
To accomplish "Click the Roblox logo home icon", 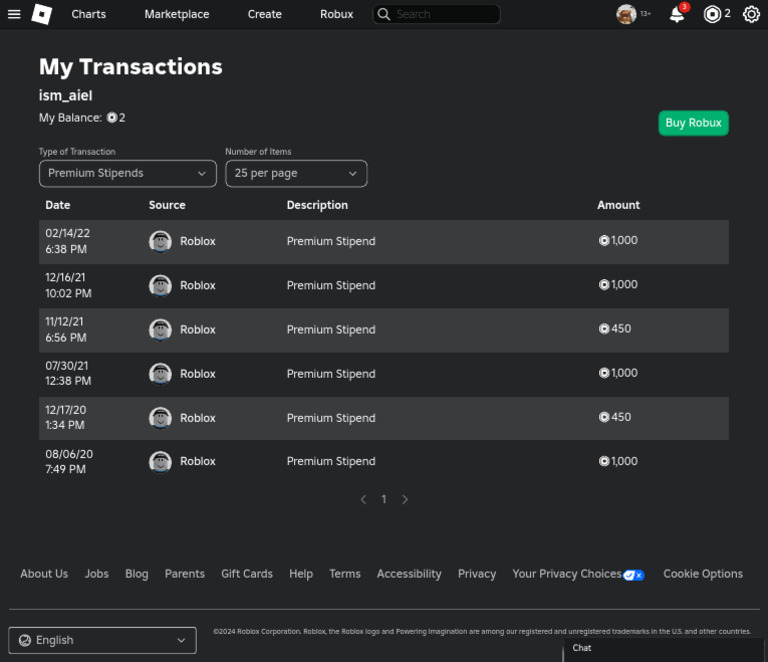I will tap(42, 14).
